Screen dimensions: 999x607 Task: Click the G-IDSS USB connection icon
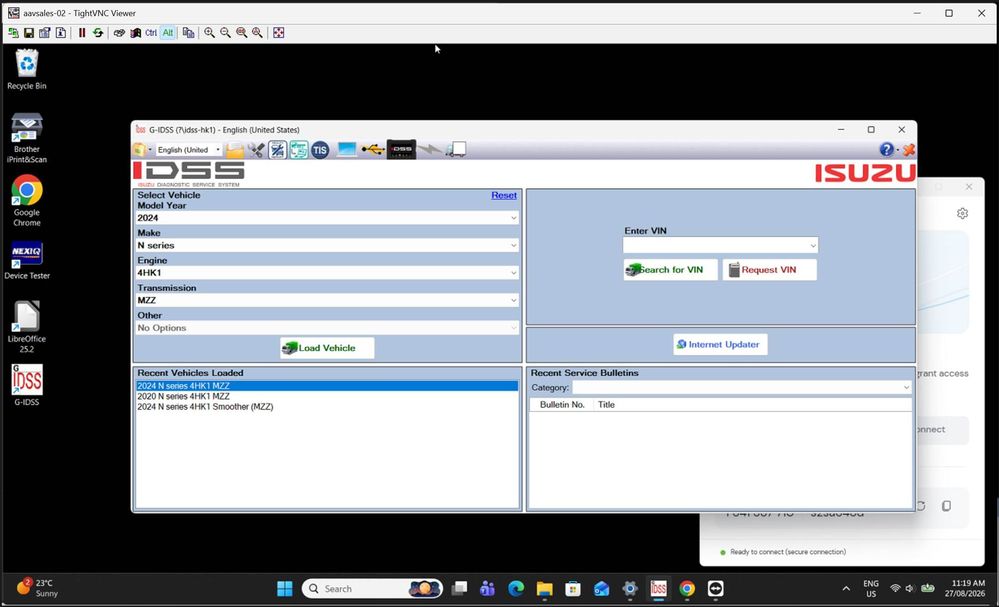point(373,150)
